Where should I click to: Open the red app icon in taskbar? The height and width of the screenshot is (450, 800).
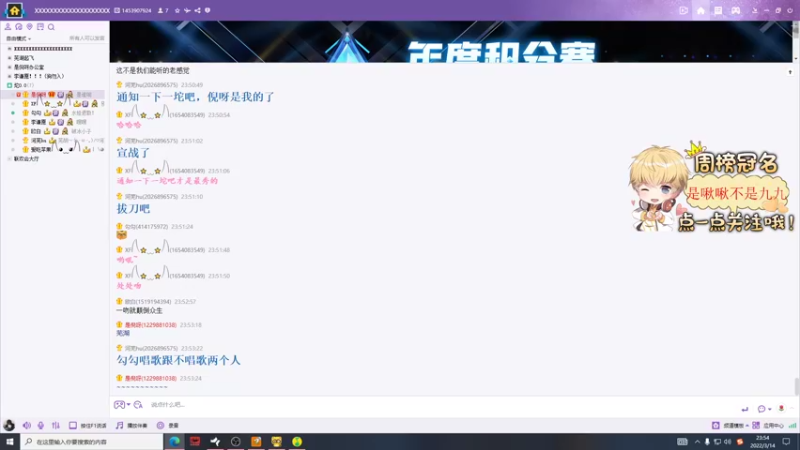point(195,441)
